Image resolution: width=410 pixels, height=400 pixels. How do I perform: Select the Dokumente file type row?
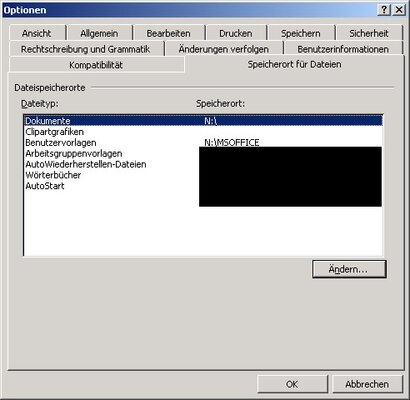pos(203,121)
